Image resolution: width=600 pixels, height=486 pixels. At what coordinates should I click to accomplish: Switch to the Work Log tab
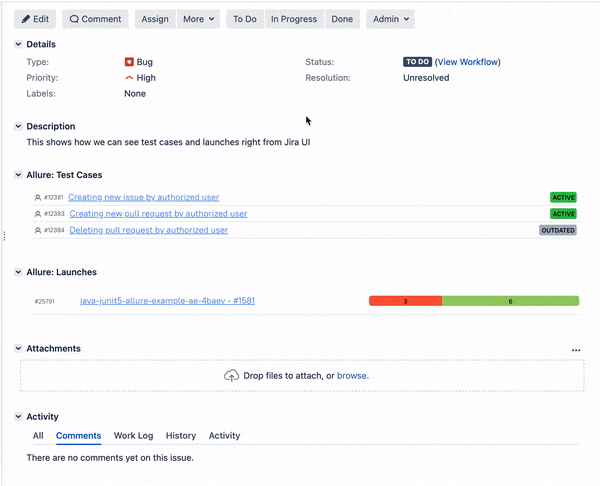[133, 436]
